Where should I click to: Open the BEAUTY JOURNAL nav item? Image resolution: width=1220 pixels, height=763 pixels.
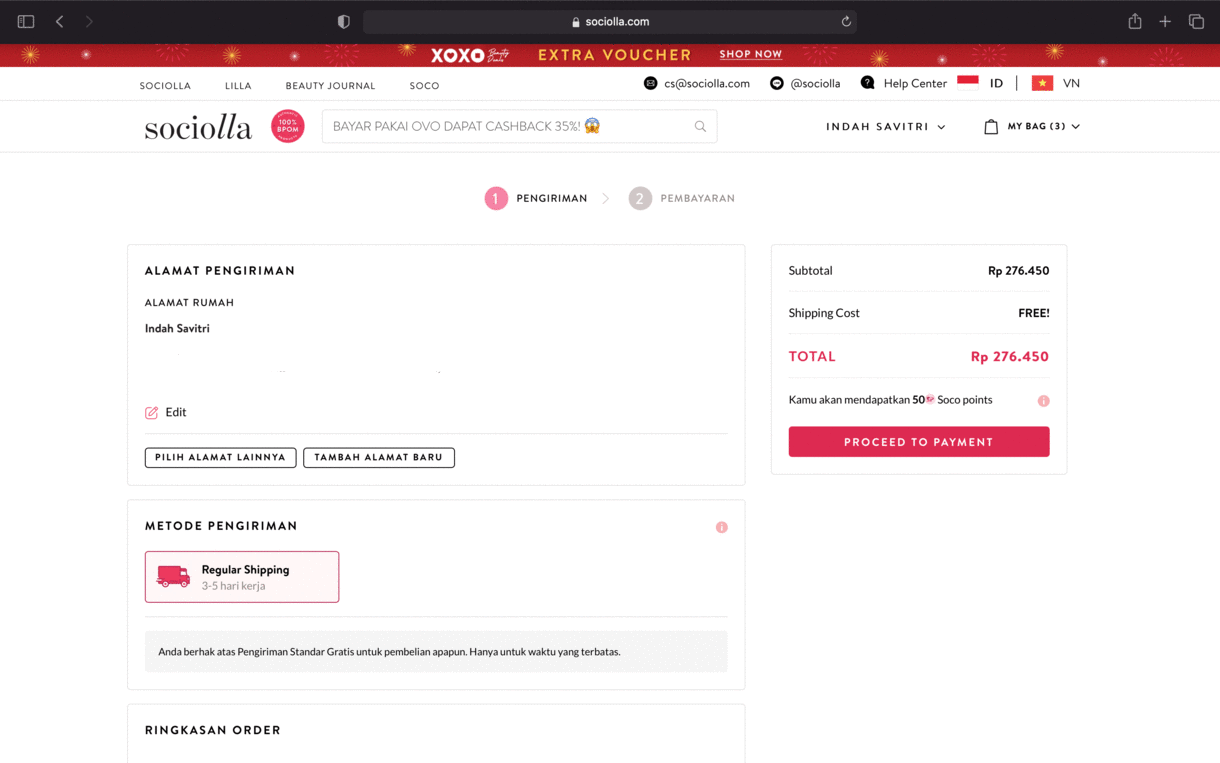tap(330, 86)
